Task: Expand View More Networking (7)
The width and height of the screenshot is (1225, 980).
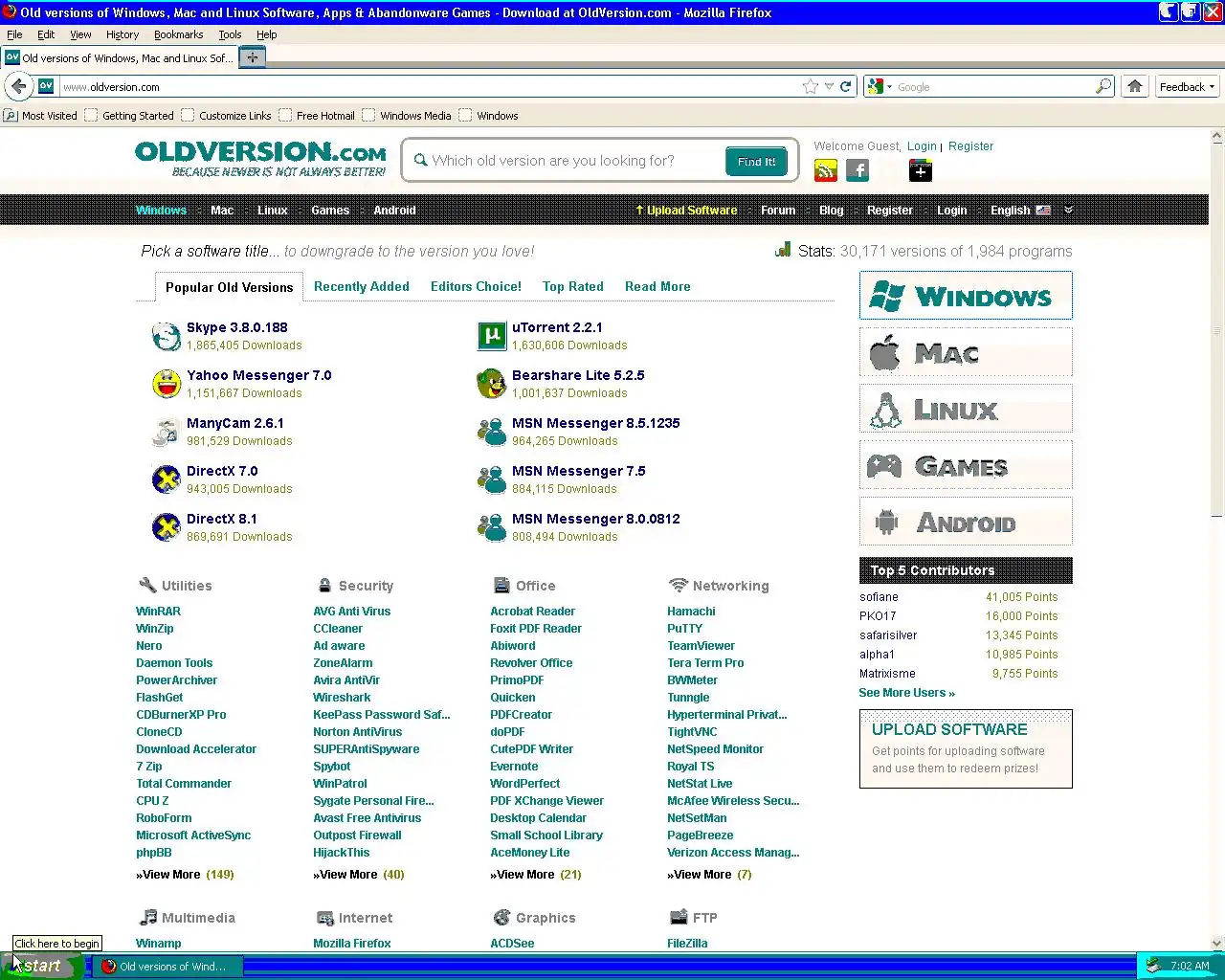Action: (709, 875)
